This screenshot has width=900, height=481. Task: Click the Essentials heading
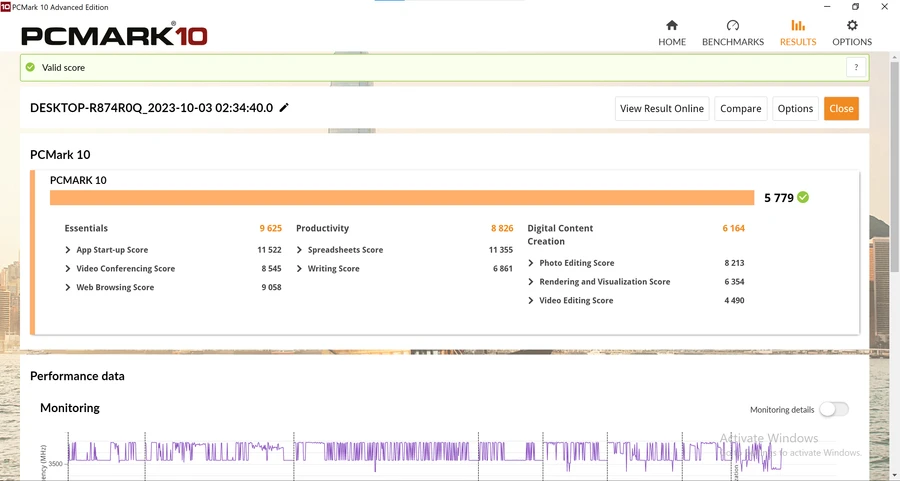pyautogui.click(x=86, y=228)
